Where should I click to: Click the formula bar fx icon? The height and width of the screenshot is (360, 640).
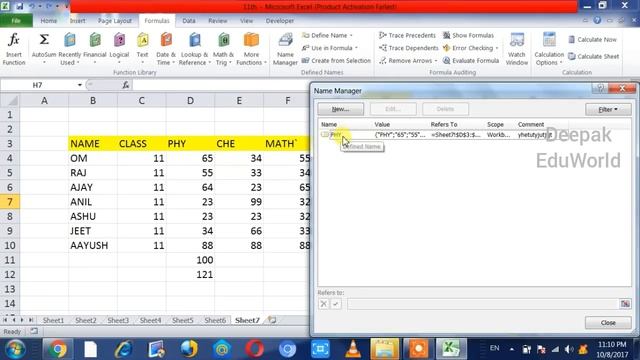coord(125,85)
